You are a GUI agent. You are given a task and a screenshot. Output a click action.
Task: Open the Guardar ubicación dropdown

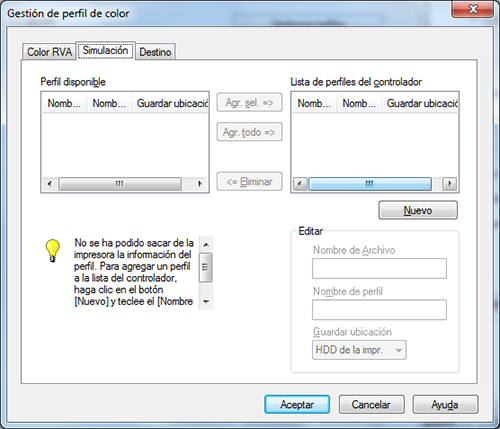point(359,350)
